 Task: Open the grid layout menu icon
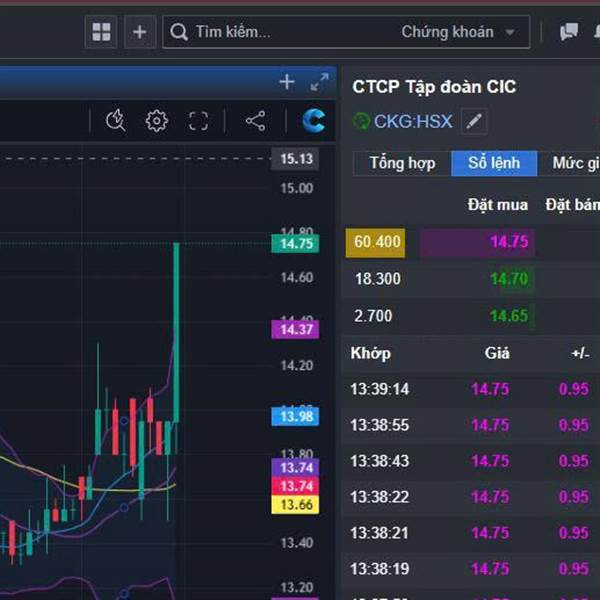[101, 32]
